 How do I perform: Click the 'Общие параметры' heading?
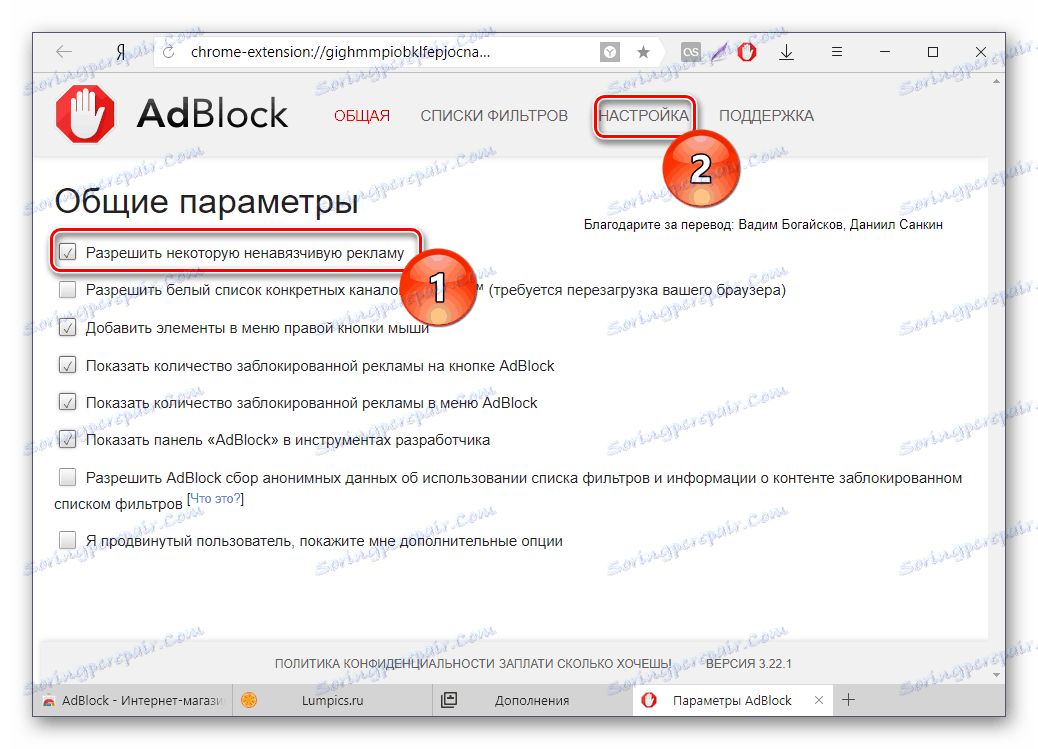click(x=207, y=201)
